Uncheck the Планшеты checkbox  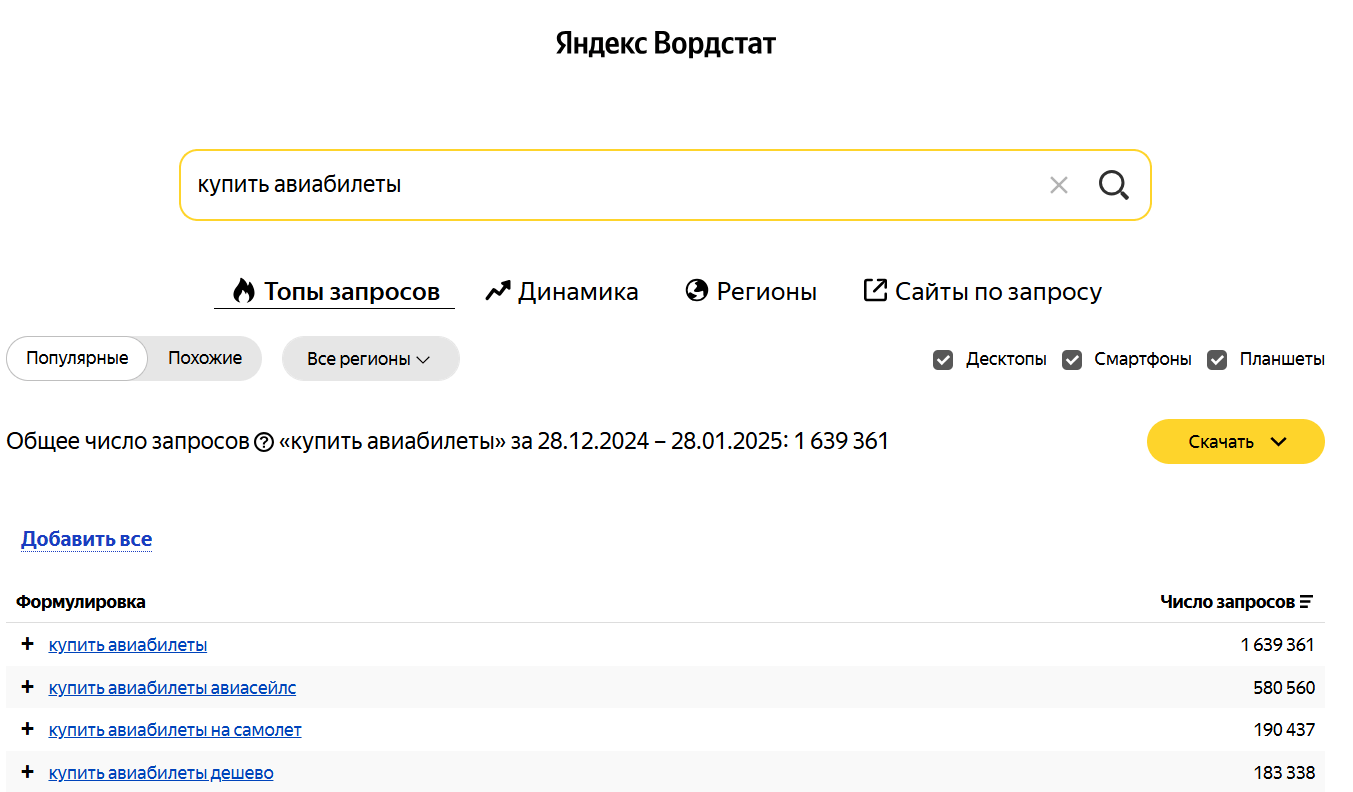[x=1217, y=359]
